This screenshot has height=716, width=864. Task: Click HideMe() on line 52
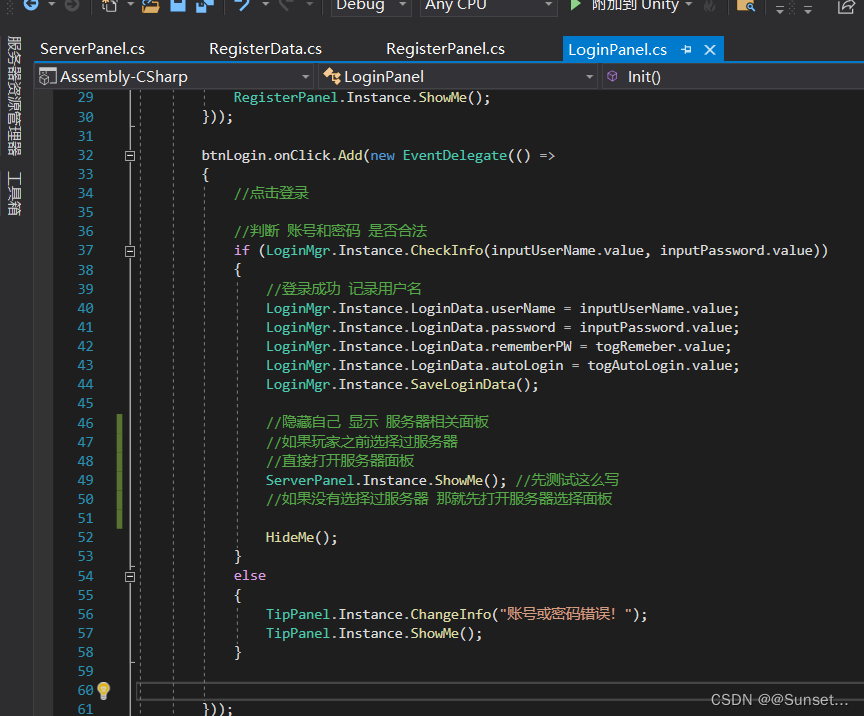tap(298, 537)
